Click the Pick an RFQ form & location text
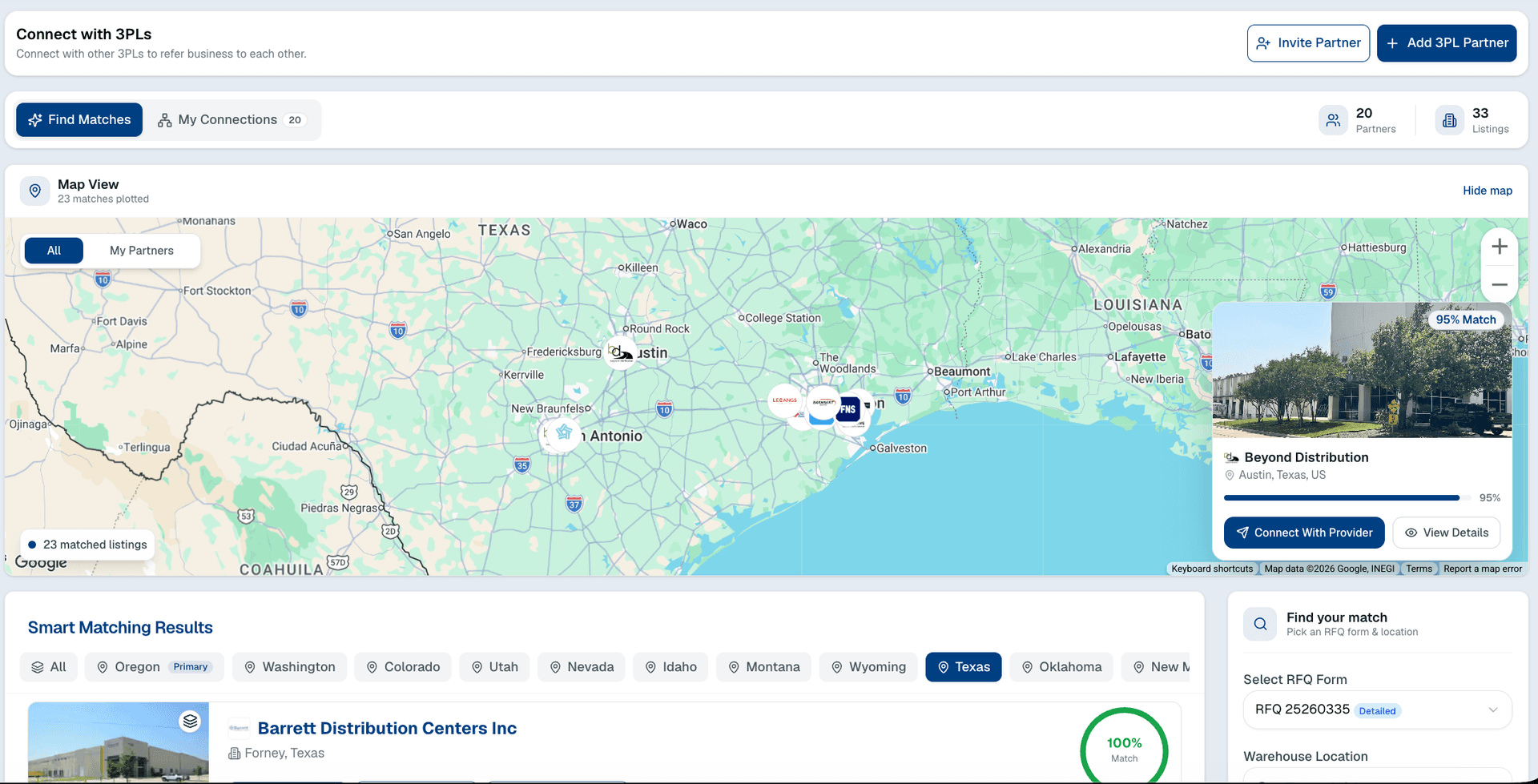Viewport: 1538px width, 784px height. tap(1352, 632)
